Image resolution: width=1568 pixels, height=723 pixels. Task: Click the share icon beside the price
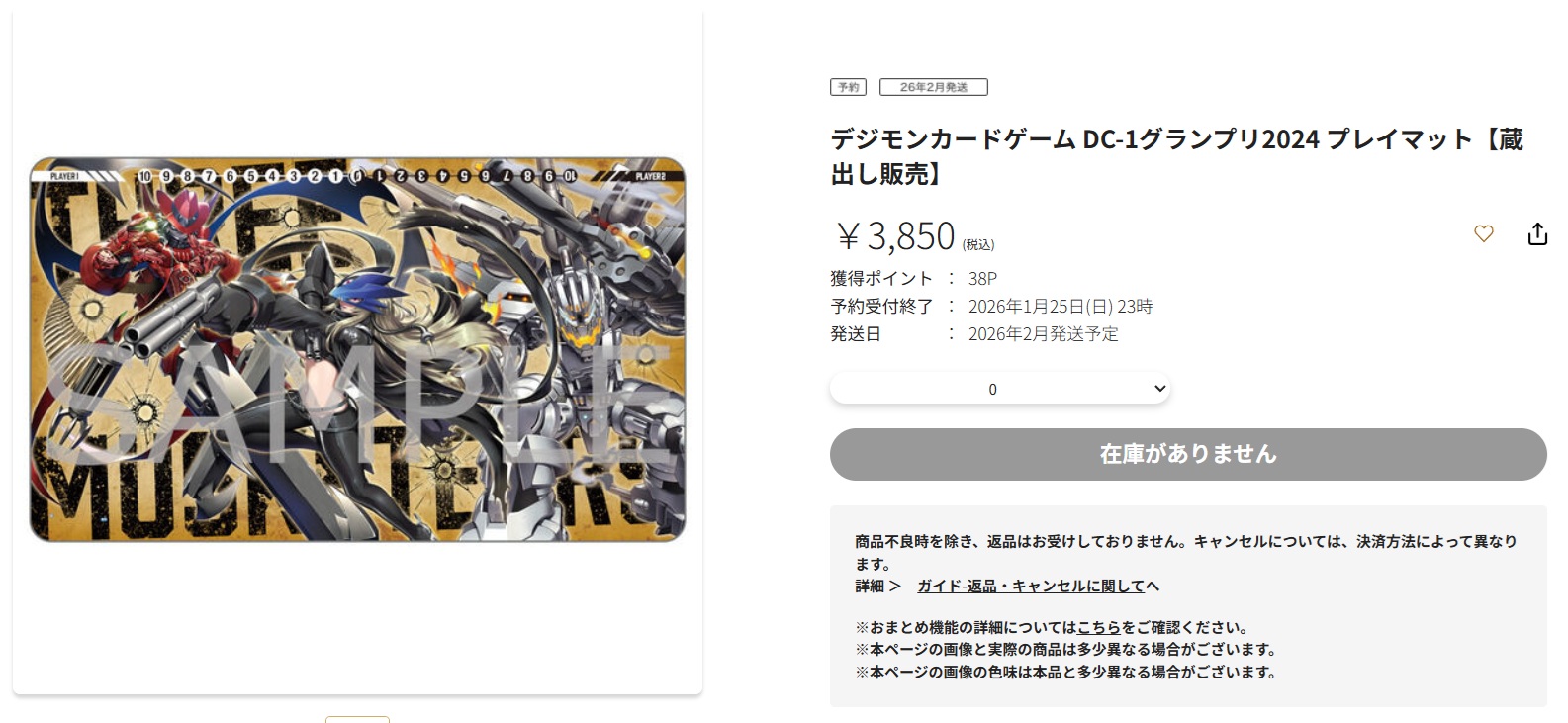[1537, 234]
